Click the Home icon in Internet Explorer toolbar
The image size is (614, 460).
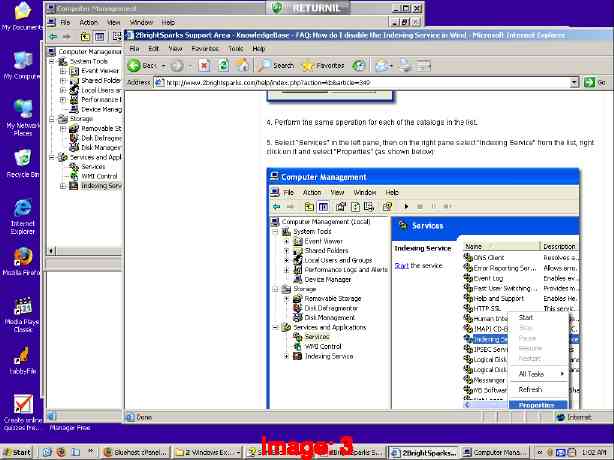242,66
